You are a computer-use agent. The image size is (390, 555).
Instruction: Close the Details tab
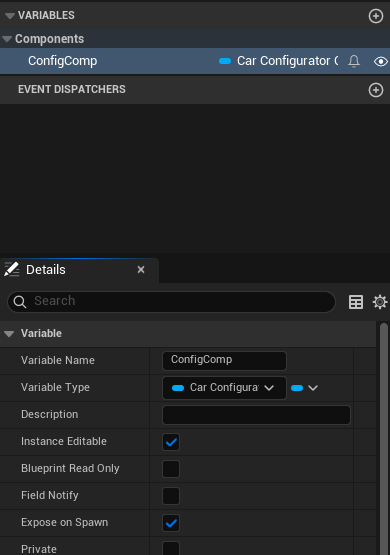click(141, 270)
